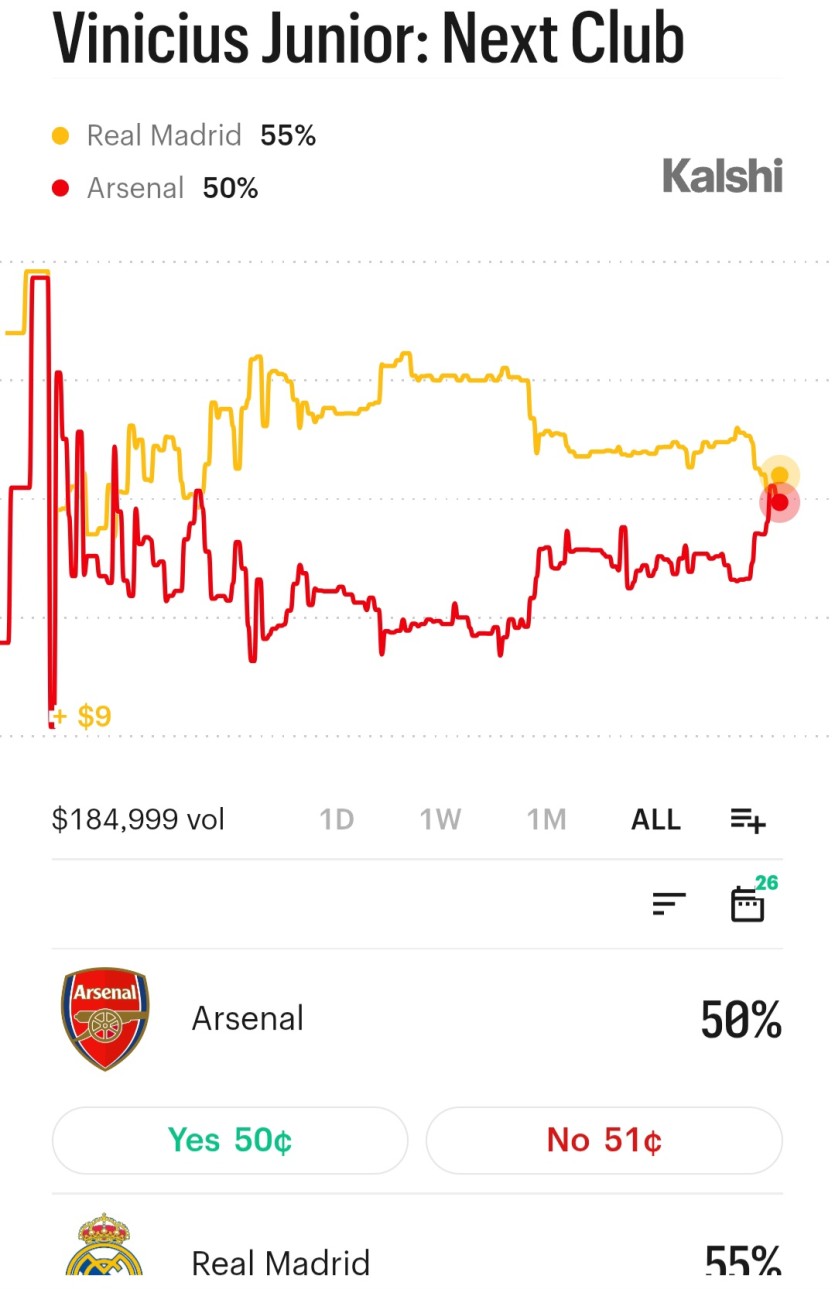Viewport: 835px width, 1289px height.
Task: Select the 1W time range
Action: (440, 820)
